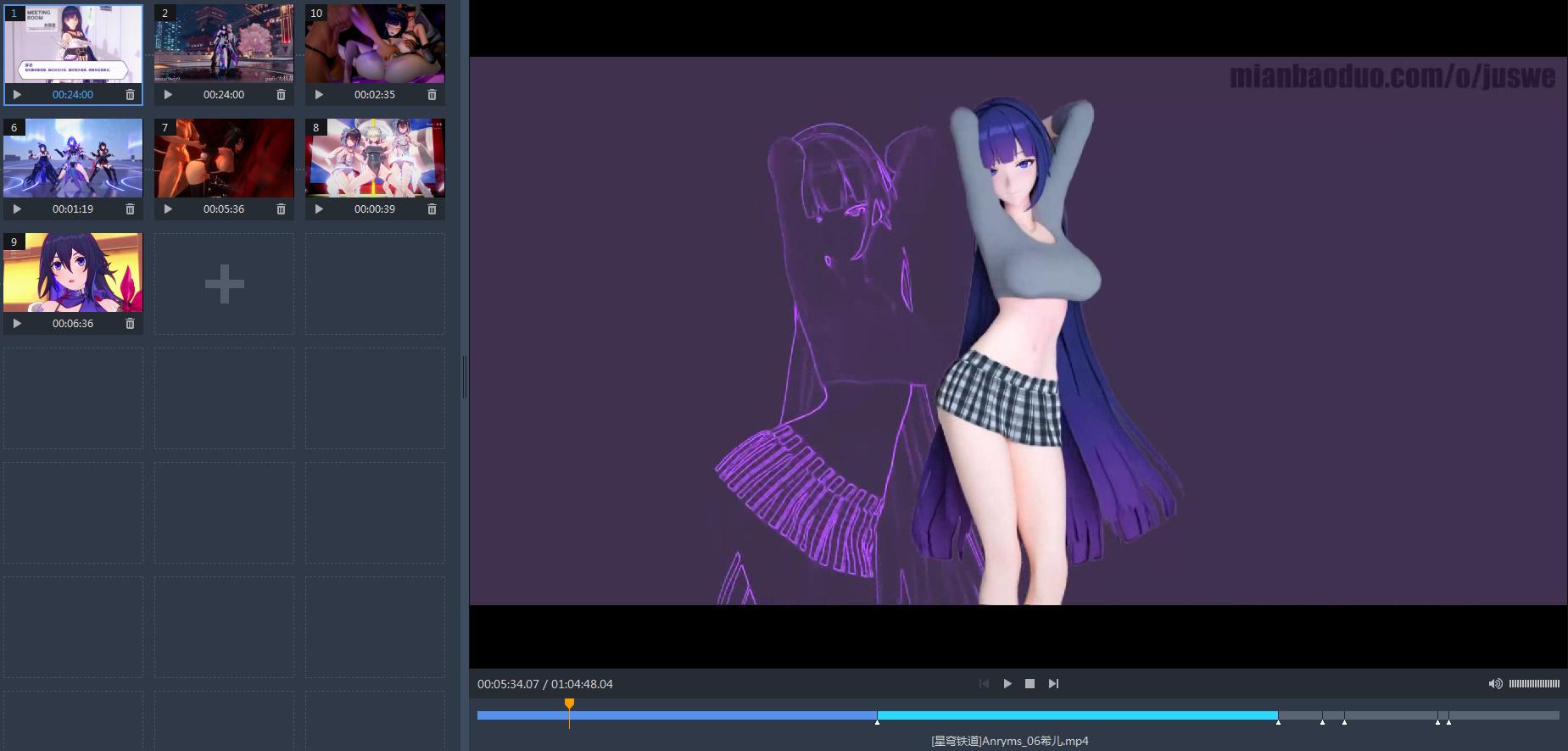
Task: Delete the 00:02:35 clip numbered 10
Action: pyautogui.click(x=432, y=95)
